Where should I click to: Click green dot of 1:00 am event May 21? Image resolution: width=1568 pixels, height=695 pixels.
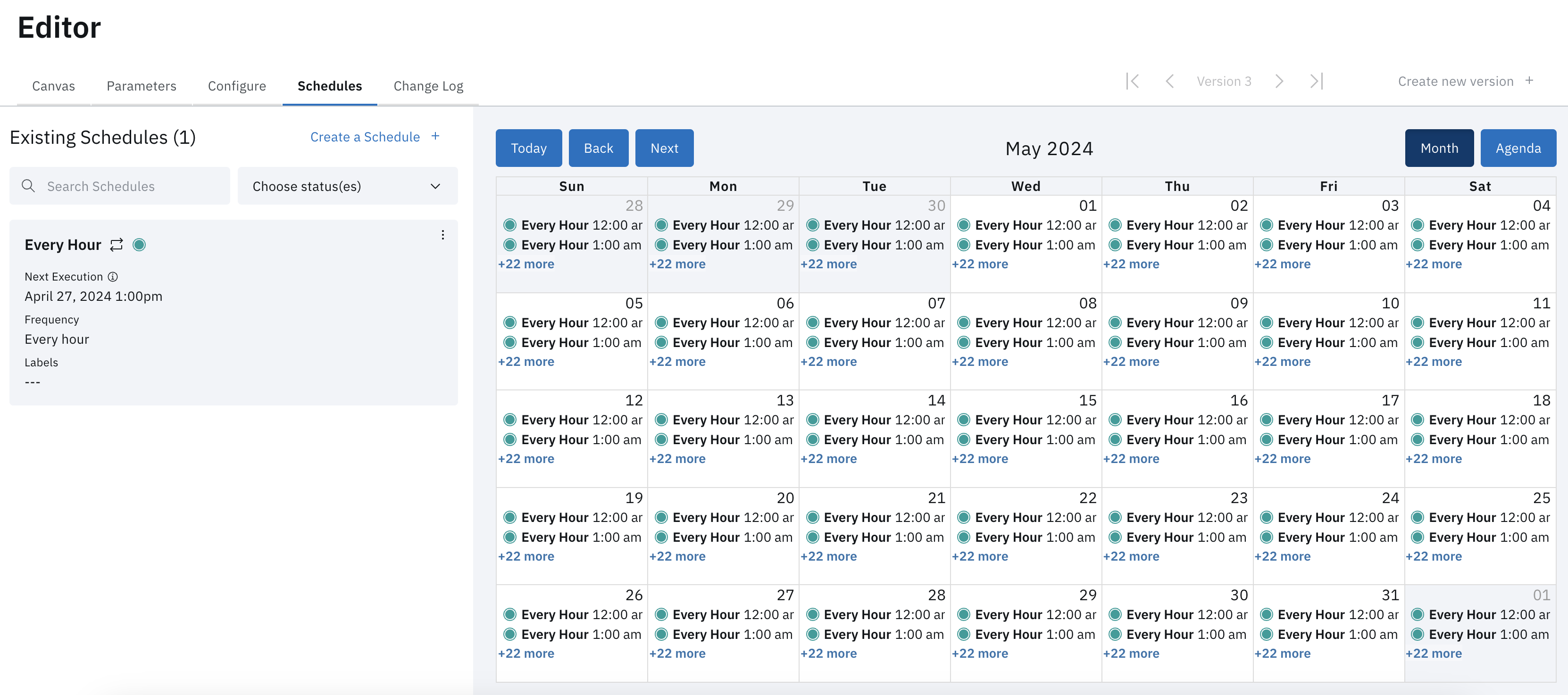pyautogui.click(x=812, y=537)
